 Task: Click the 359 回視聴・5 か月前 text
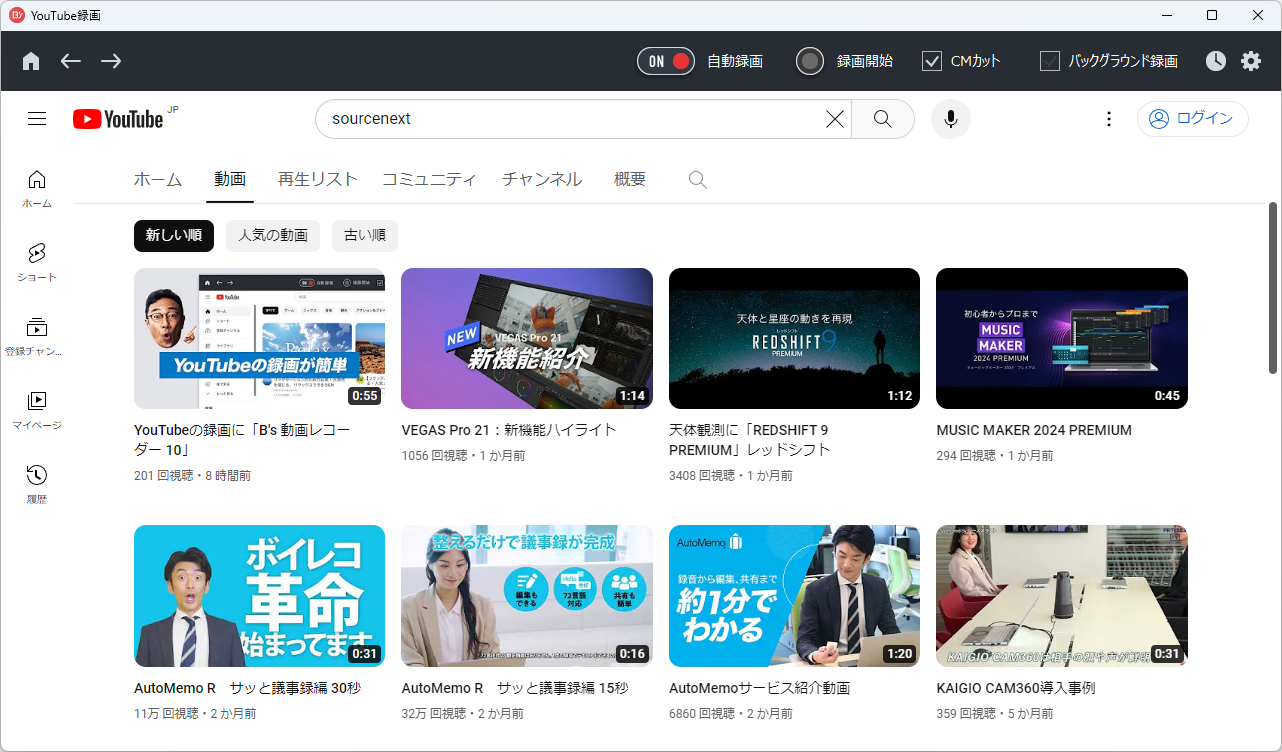click(x=994, y=714)
